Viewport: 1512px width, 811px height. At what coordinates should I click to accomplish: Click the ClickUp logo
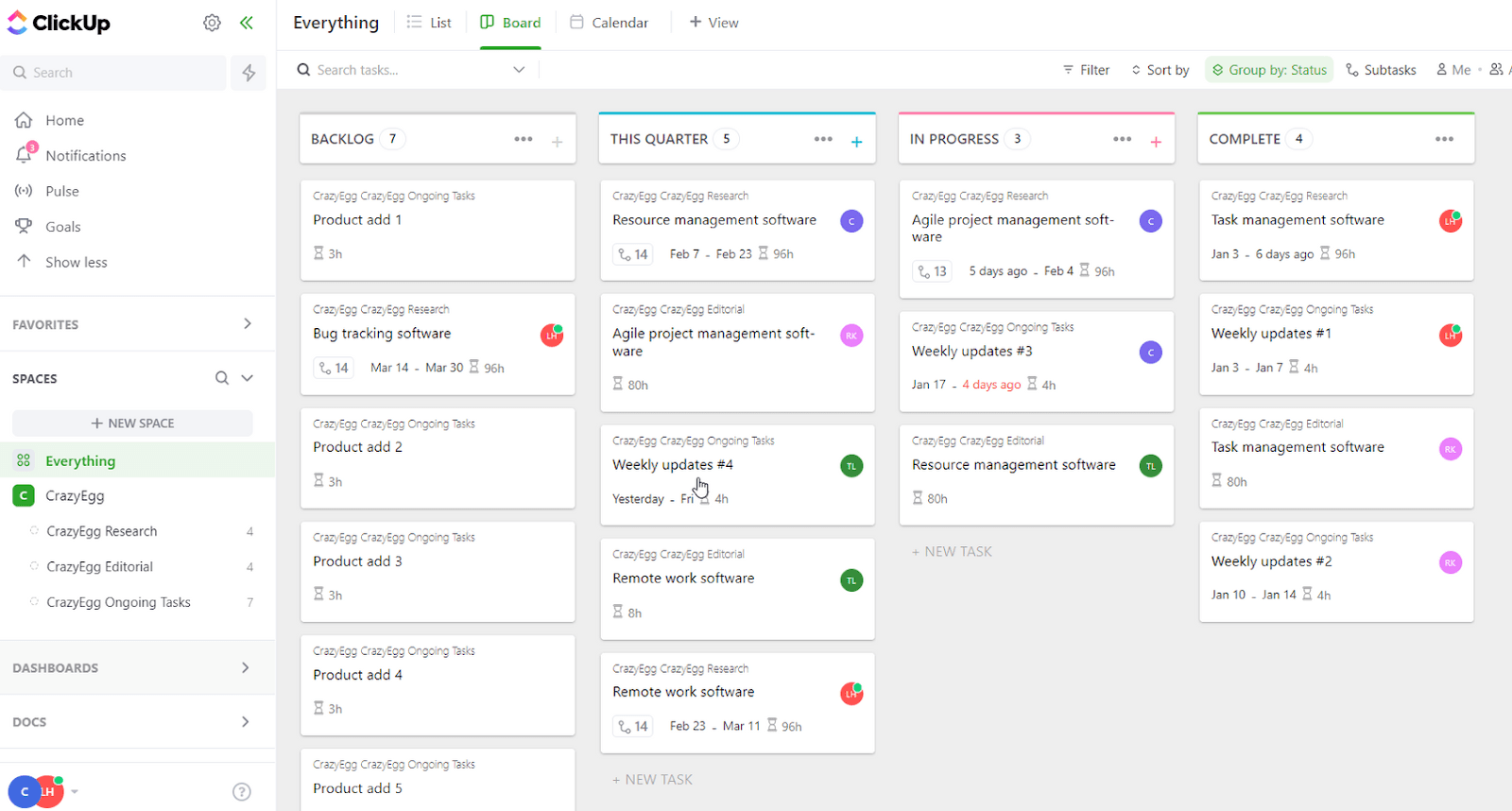(59, 23)
